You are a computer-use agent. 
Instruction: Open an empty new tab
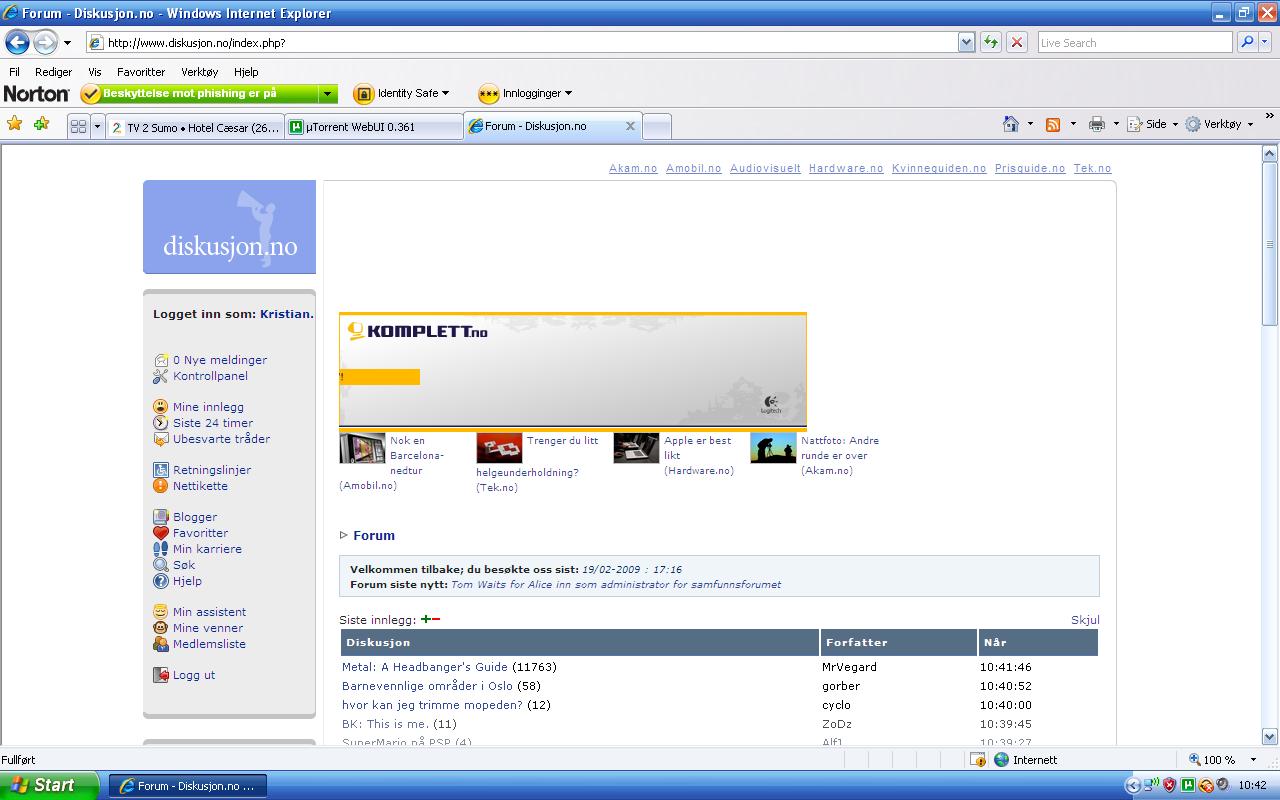click(x=656, y=127)
